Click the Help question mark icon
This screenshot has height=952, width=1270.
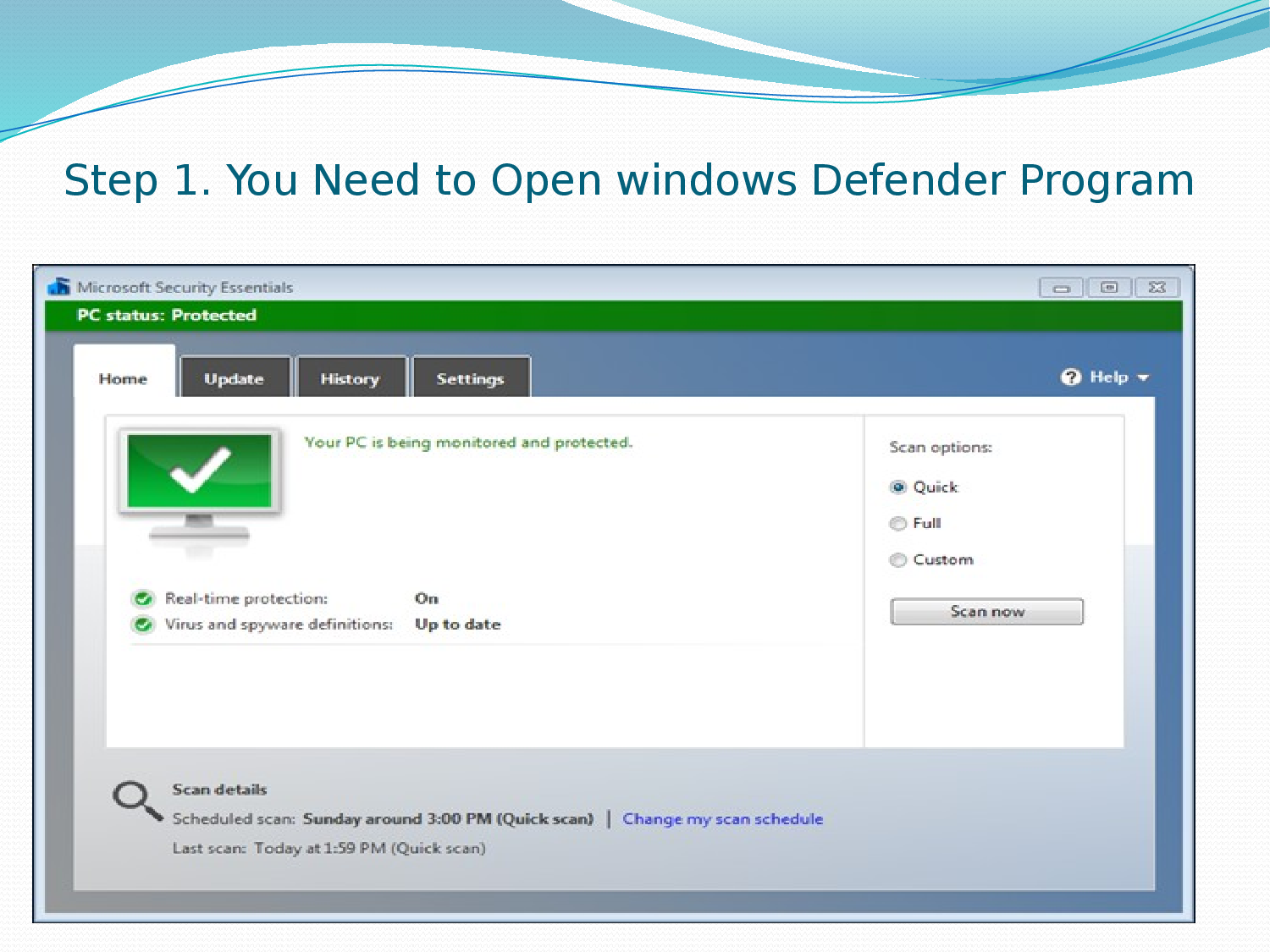(1071, 377)
